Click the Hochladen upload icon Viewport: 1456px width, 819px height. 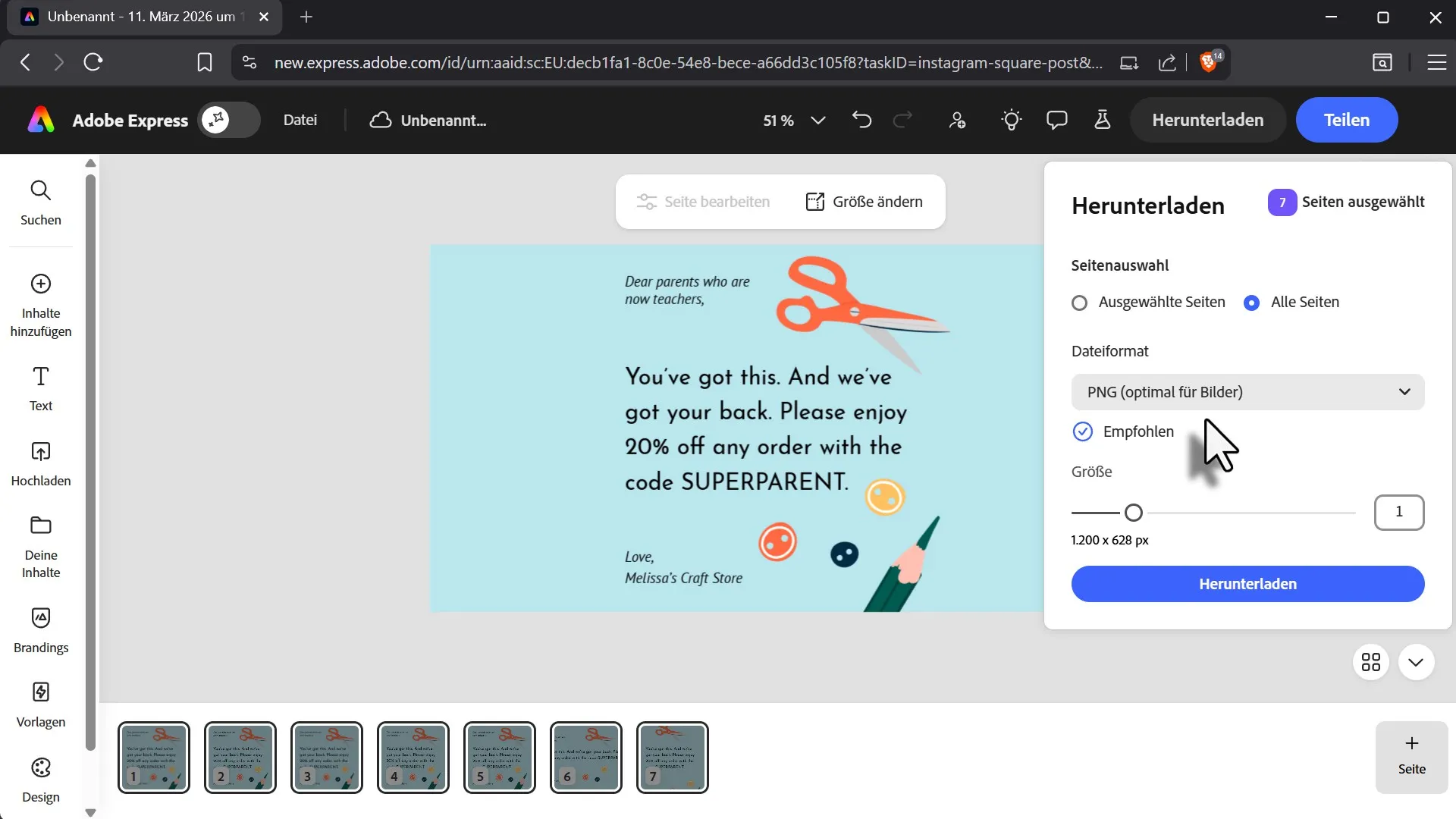pyautogui.click(x=40, y=452)
